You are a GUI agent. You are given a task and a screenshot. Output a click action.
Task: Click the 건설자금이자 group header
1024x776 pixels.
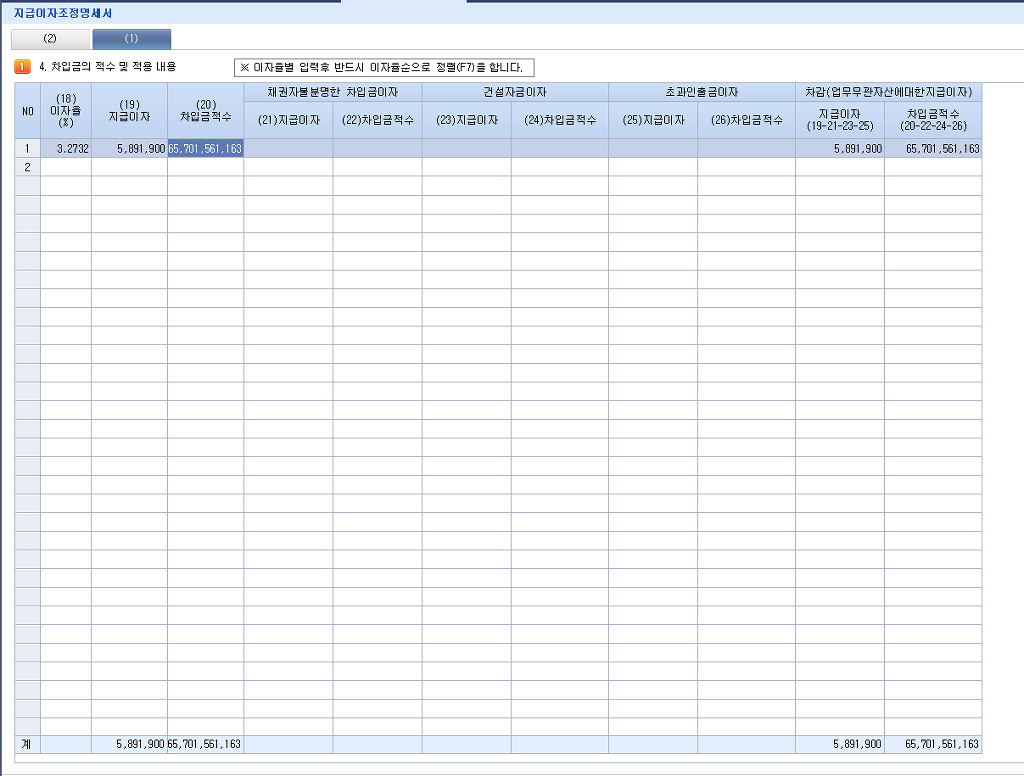(x=515, y=92)
